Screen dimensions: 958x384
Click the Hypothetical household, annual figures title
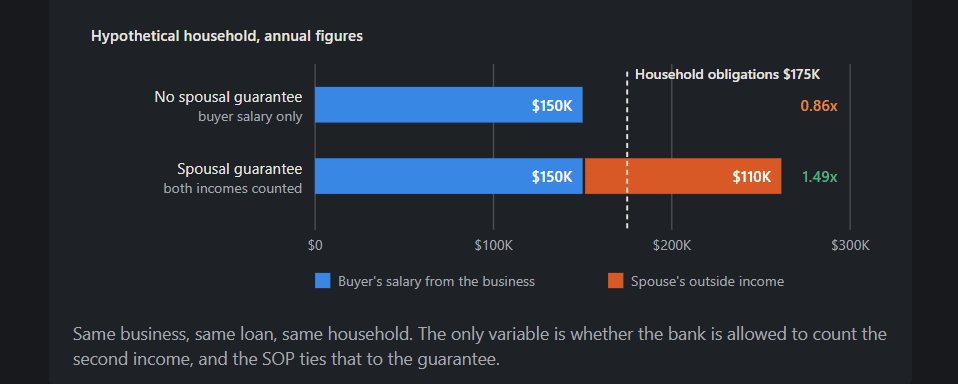227,36
